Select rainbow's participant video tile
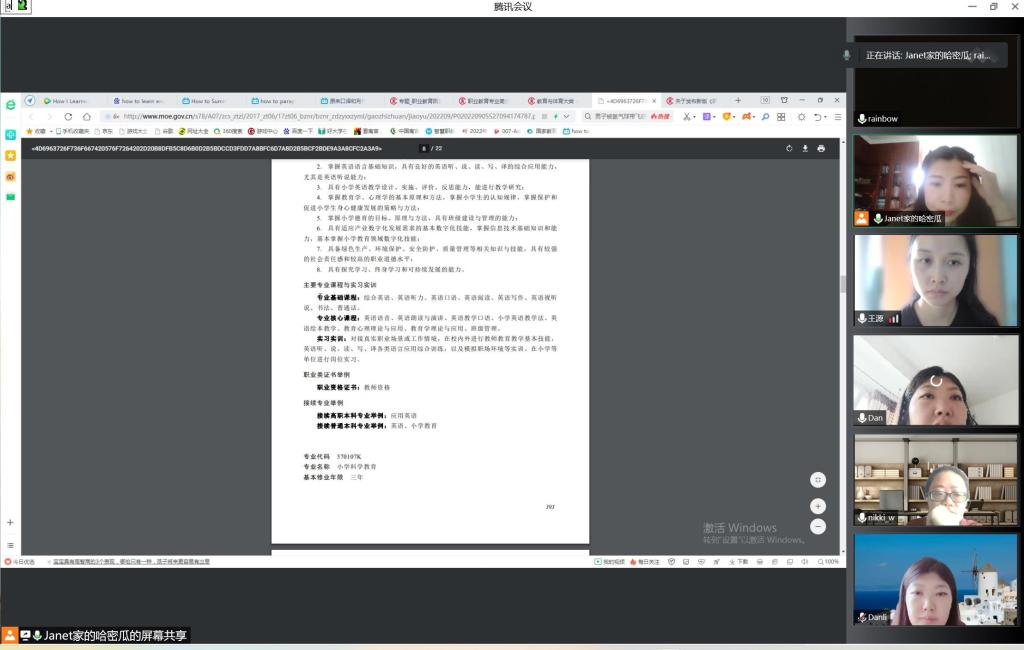The width and height of the screenshot is (1024, 650). 935,83
